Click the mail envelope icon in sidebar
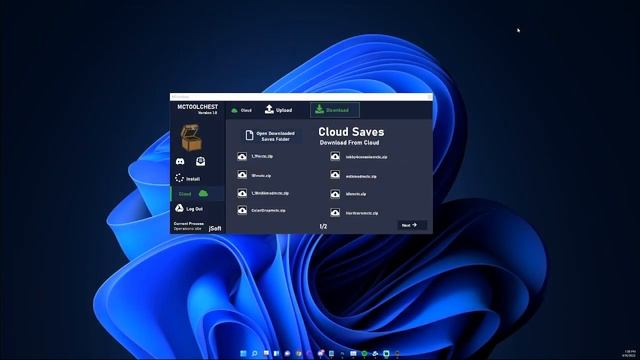The image size is (640, 360). point(200,161)
